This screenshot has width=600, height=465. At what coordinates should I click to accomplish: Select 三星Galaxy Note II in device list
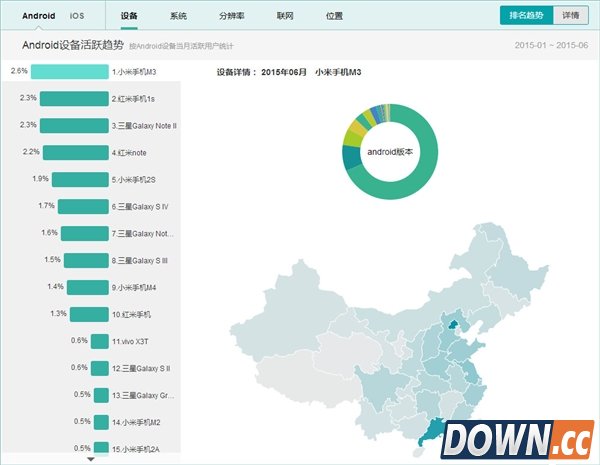coord(74,125)
